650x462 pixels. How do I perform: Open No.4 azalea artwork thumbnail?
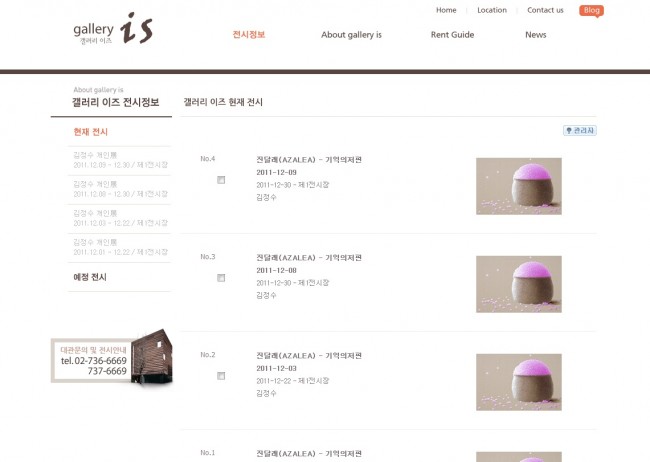519,186
